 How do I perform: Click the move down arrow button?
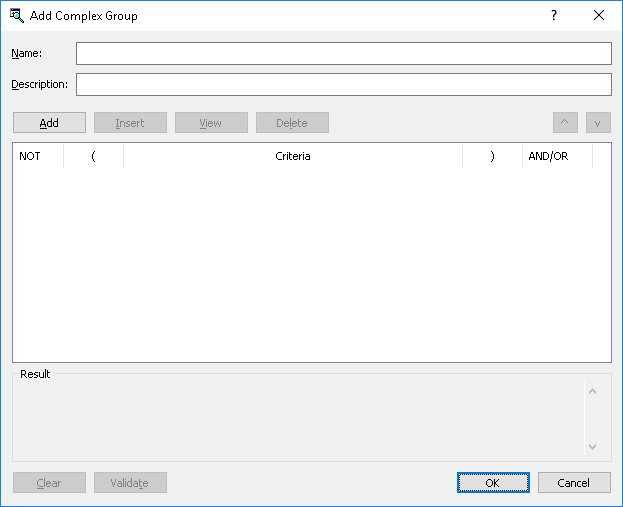pos(598,123)
